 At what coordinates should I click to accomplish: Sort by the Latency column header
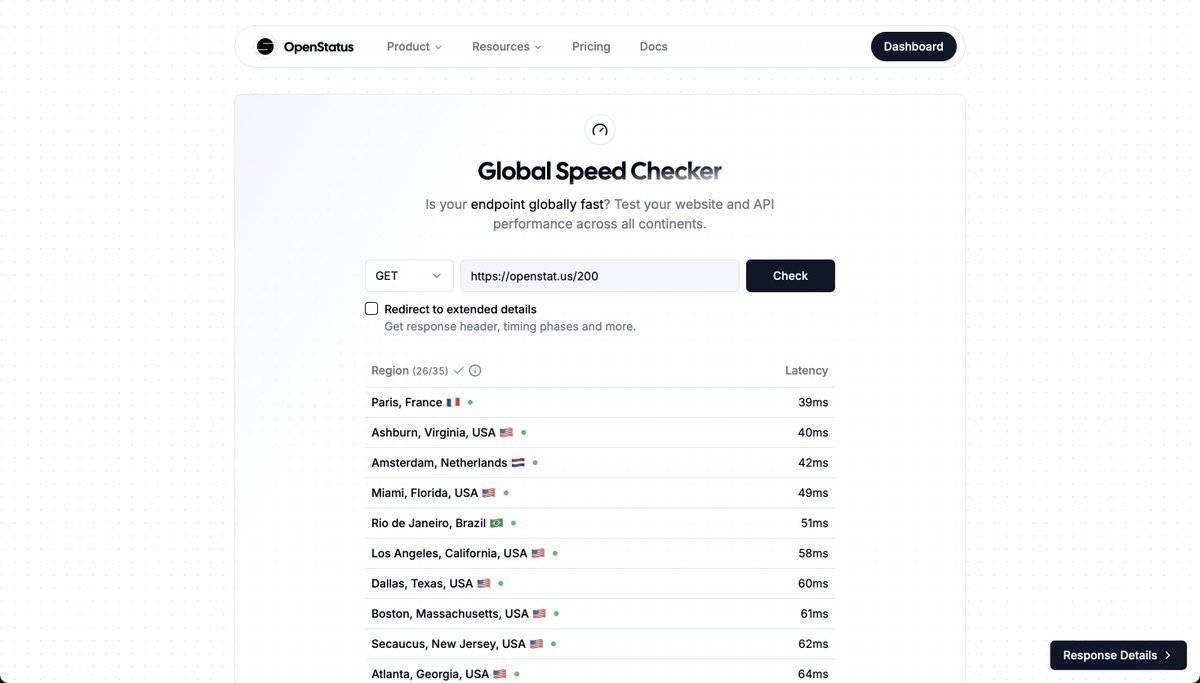click(x=806, y=370)
